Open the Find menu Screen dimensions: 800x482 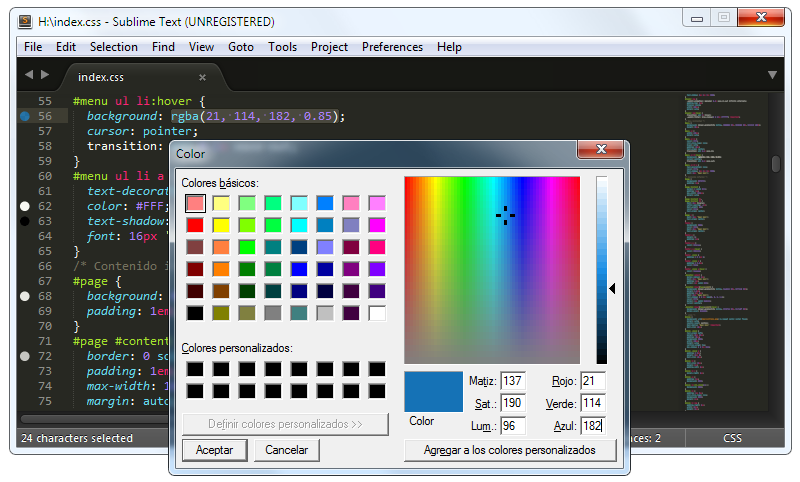point(163,47)
